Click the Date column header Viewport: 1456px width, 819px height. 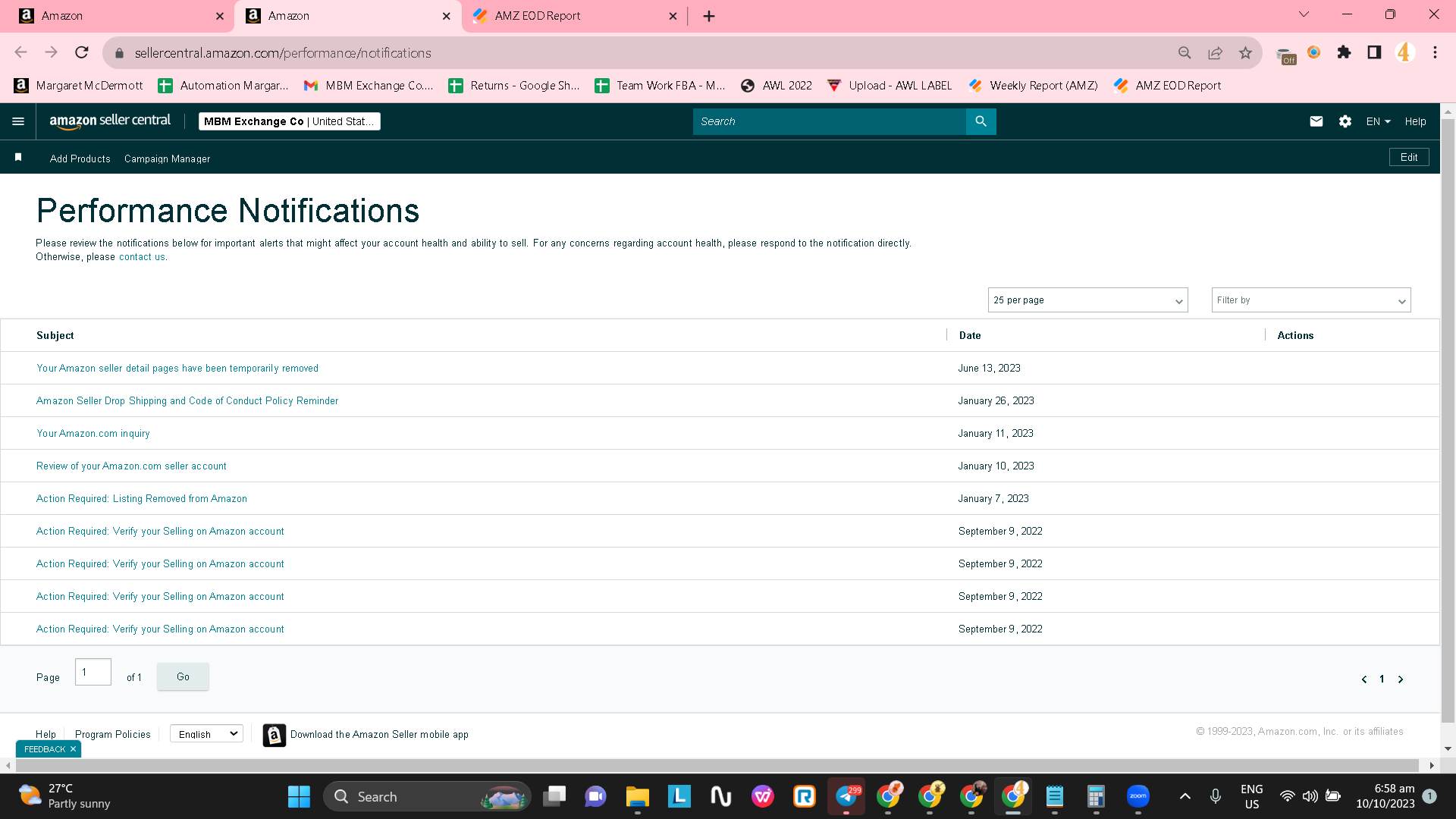click(x=970, y=335)
